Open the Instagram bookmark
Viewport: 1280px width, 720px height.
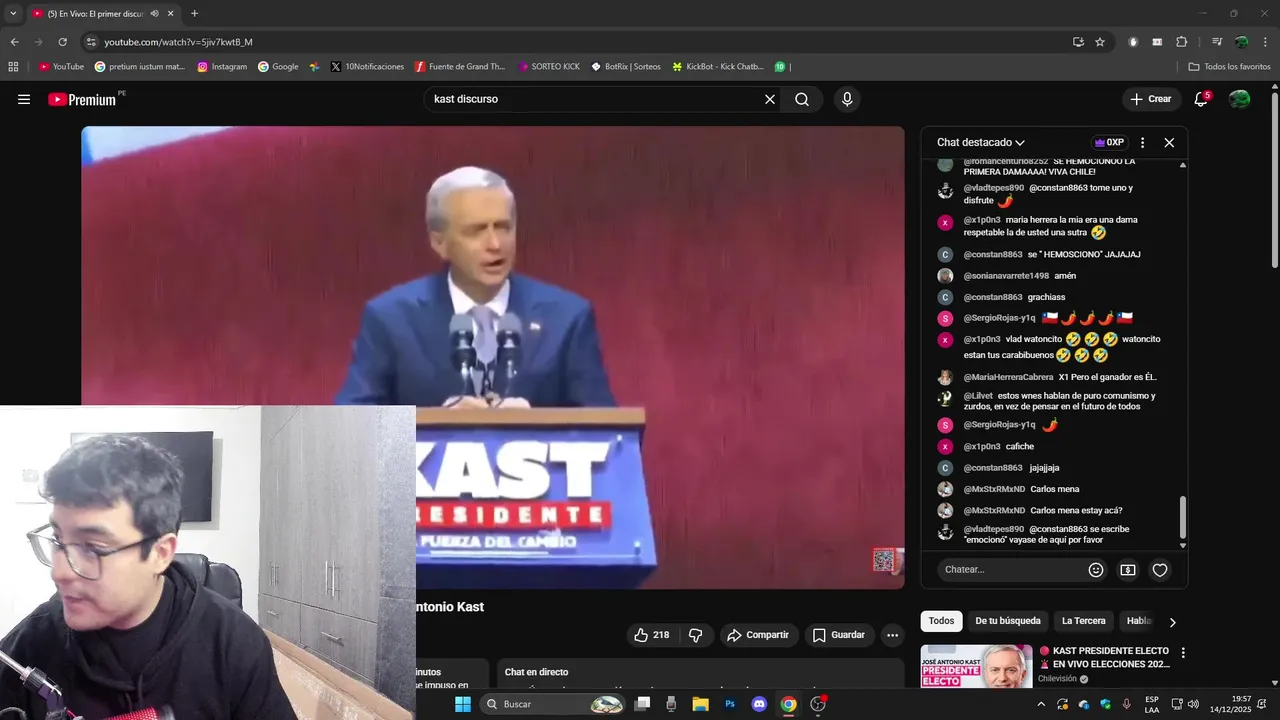point(222,67)
